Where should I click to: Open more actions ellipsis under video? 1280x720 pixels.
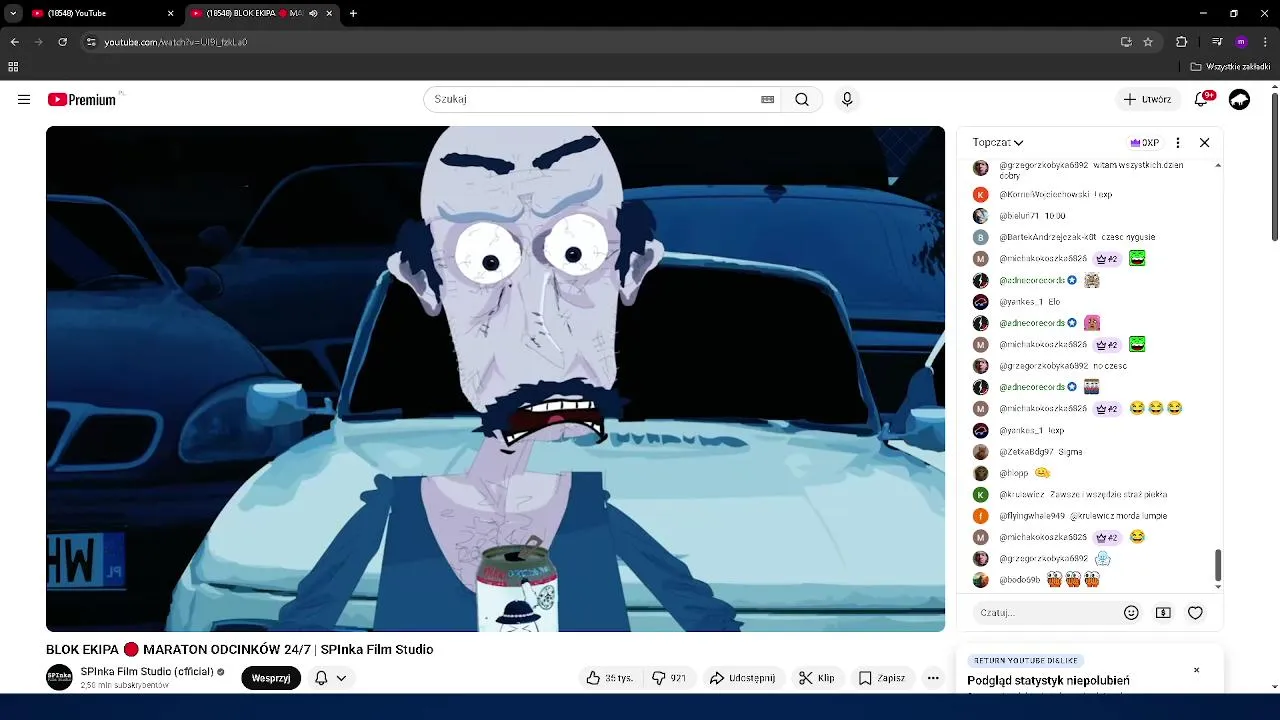[933, 678]
